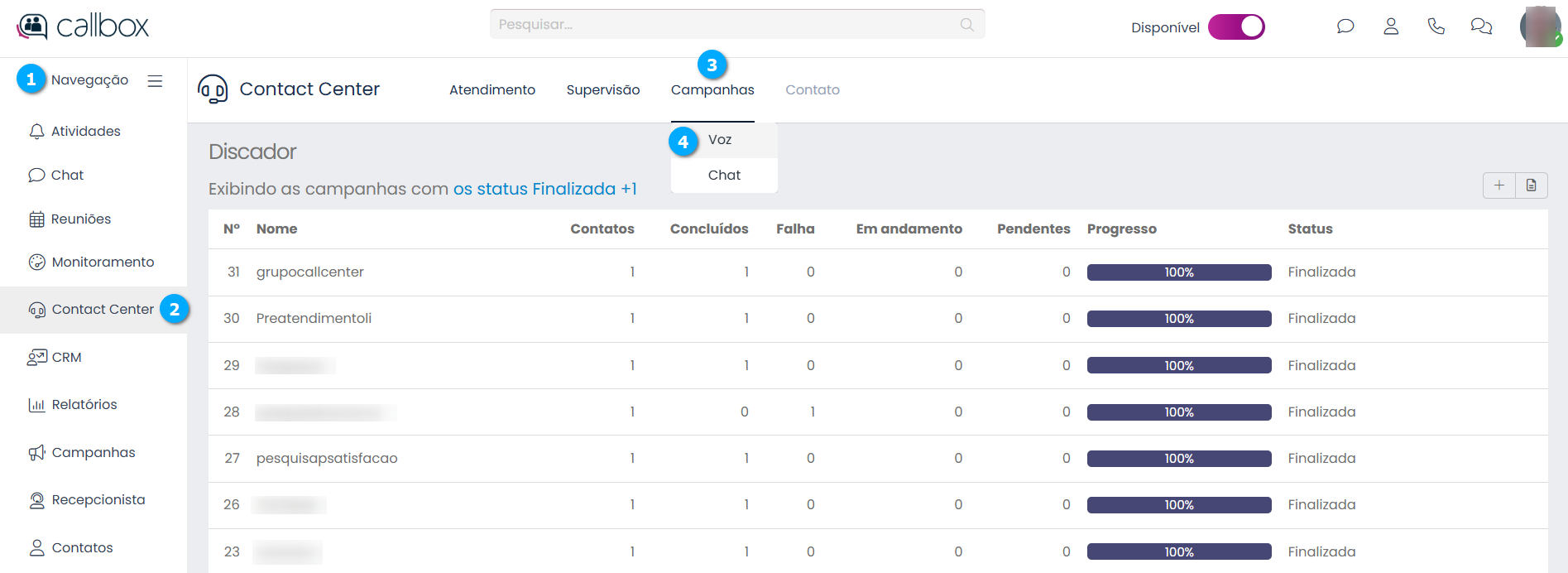Open the conversations double-bubble icon
The height and width of the screenshot is (573, 1568).
click(x=1481, y=26)
